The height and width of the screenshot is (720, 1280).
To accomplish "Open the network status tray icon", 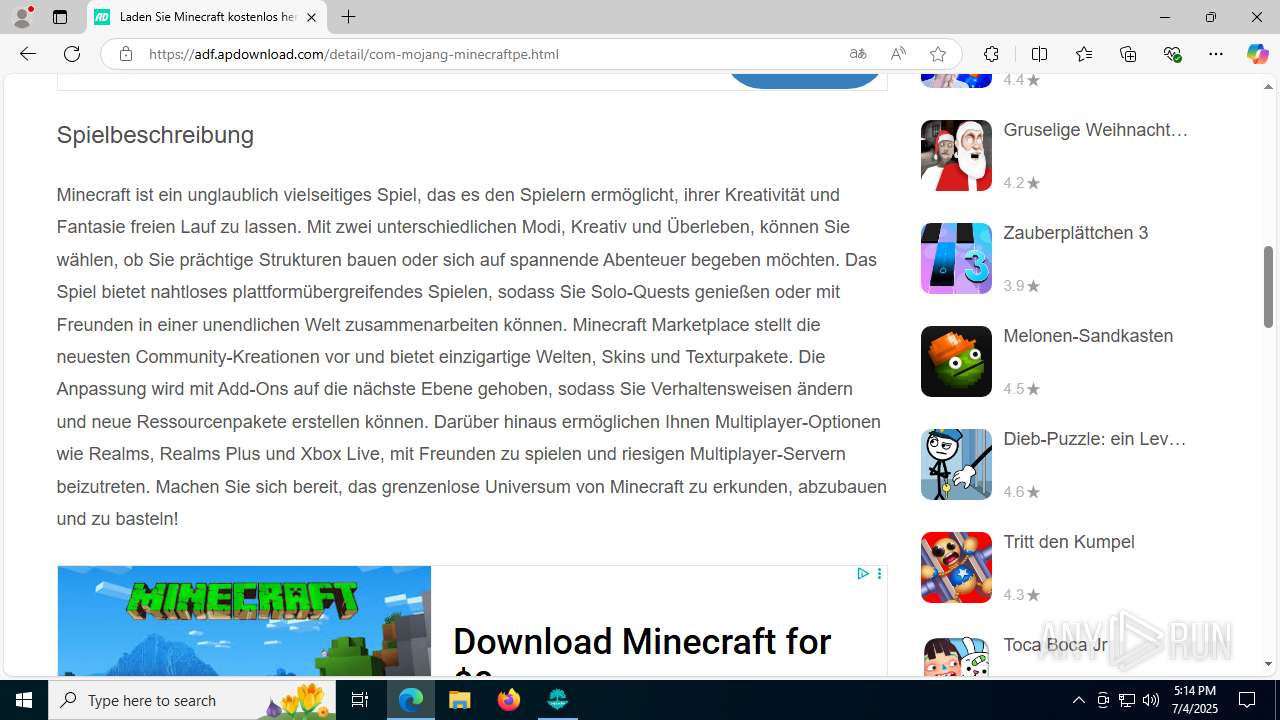I will click(x=1126, y=700).
